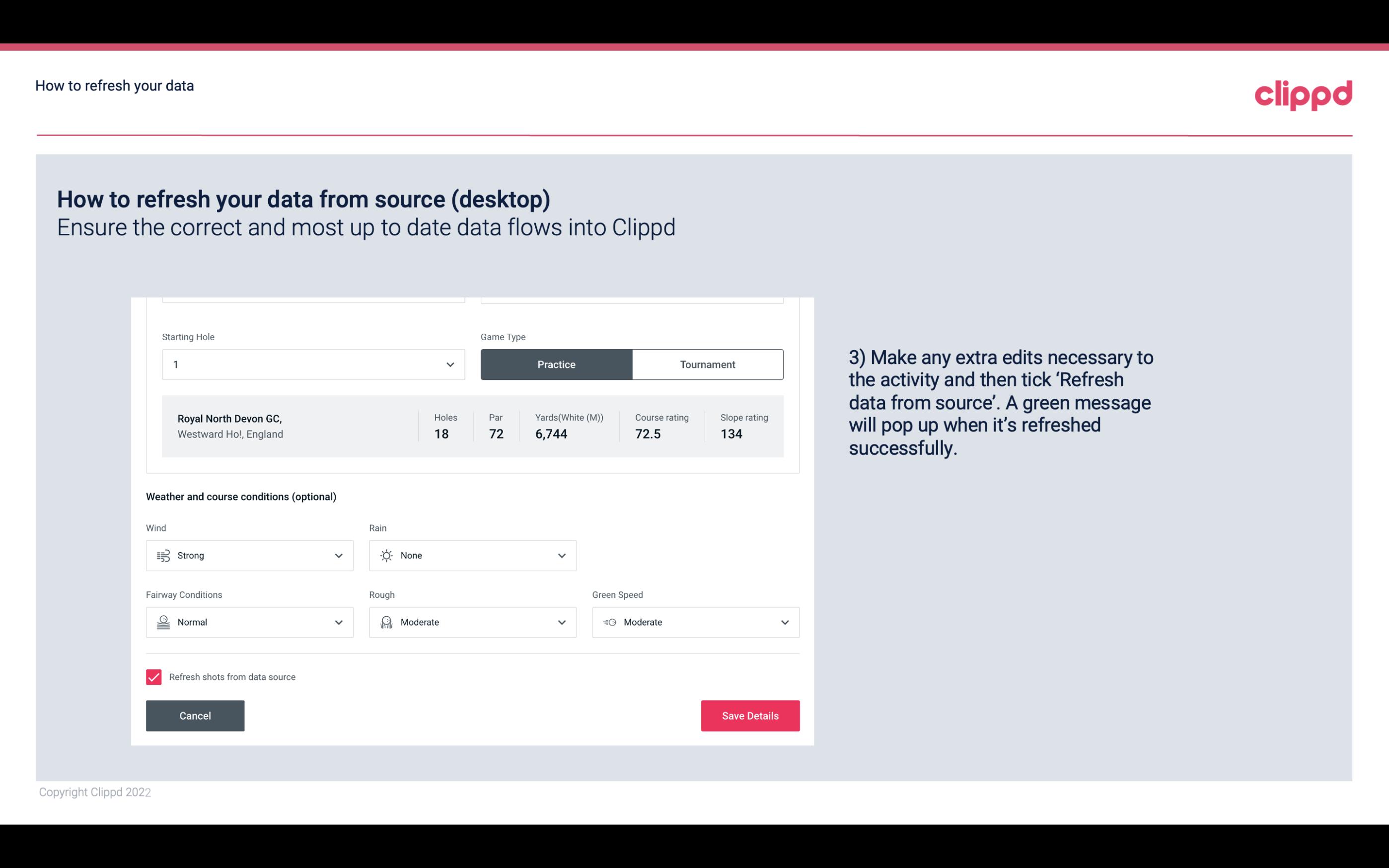Click the Cancel button
Viewport: 1389px width, 868px height.
coord(195,716)
